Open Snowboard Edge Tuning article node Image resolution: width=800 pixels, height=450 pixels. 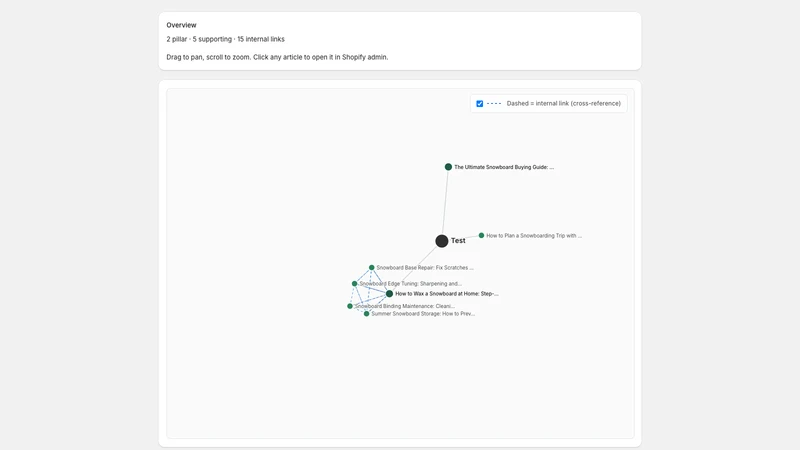(x=355, y=284)
